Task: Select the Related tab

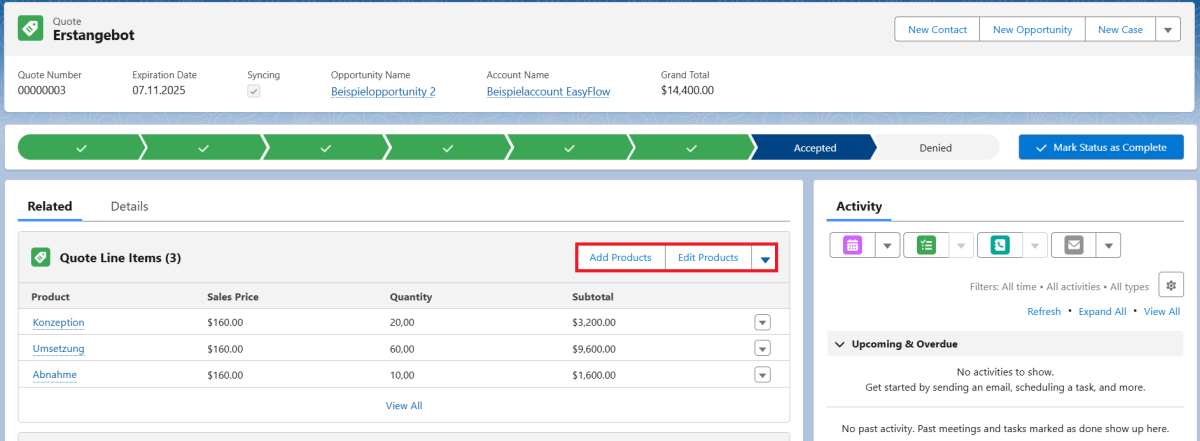Action: pos(50,206)
